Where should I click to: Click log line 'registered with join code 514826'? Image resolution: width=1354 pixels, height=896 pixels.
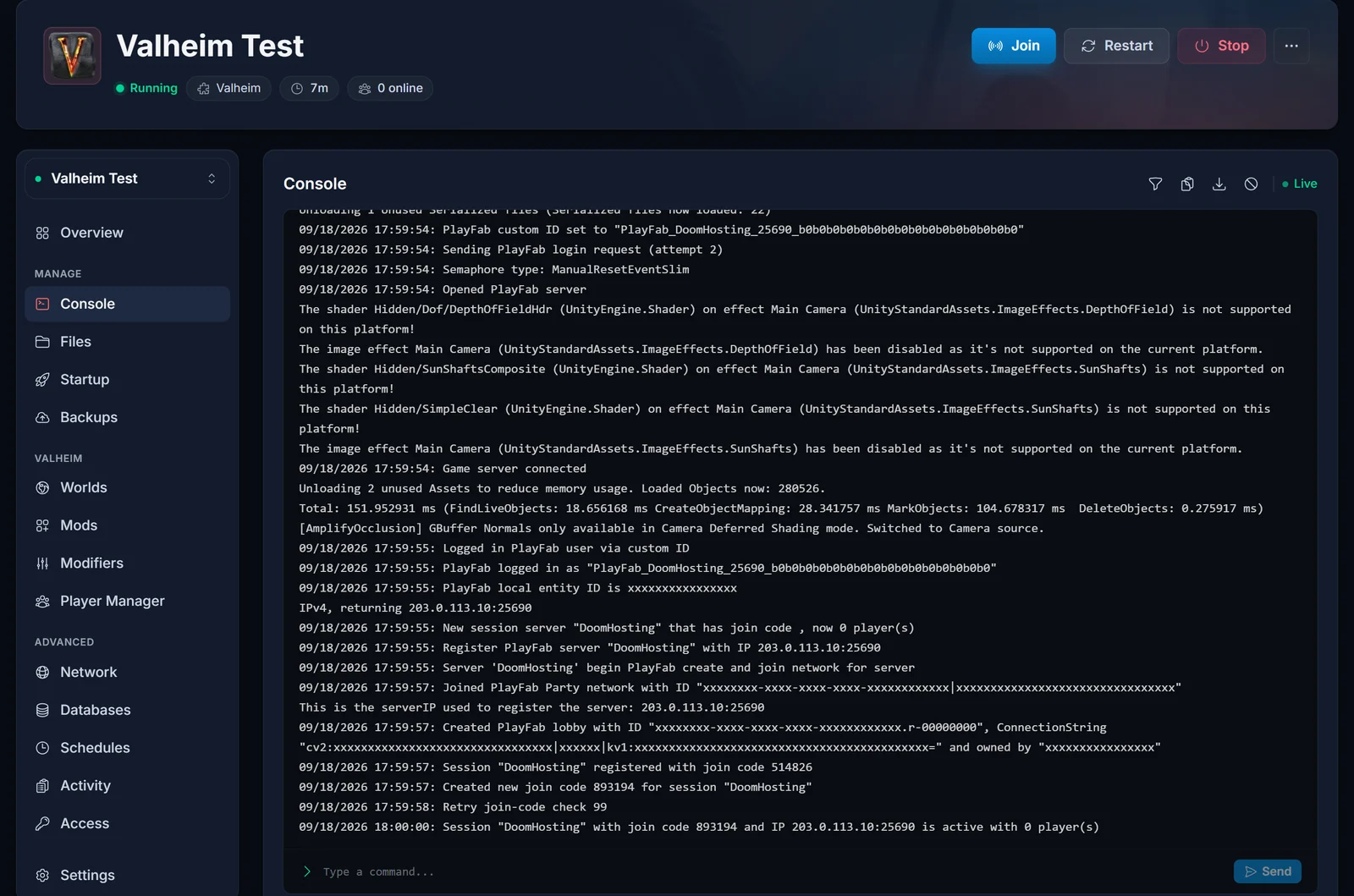point(555,767)
